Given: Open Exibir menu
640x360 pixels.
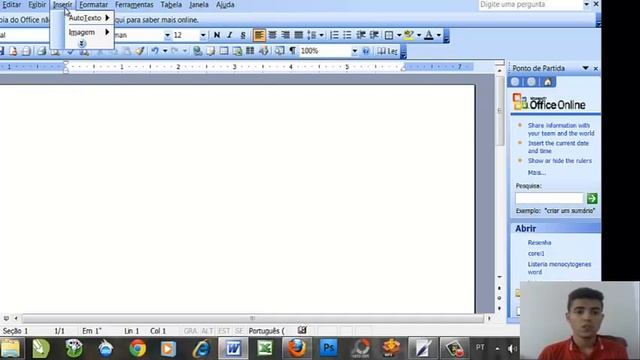Looking at the screenshot, I should tap(37, 5).
